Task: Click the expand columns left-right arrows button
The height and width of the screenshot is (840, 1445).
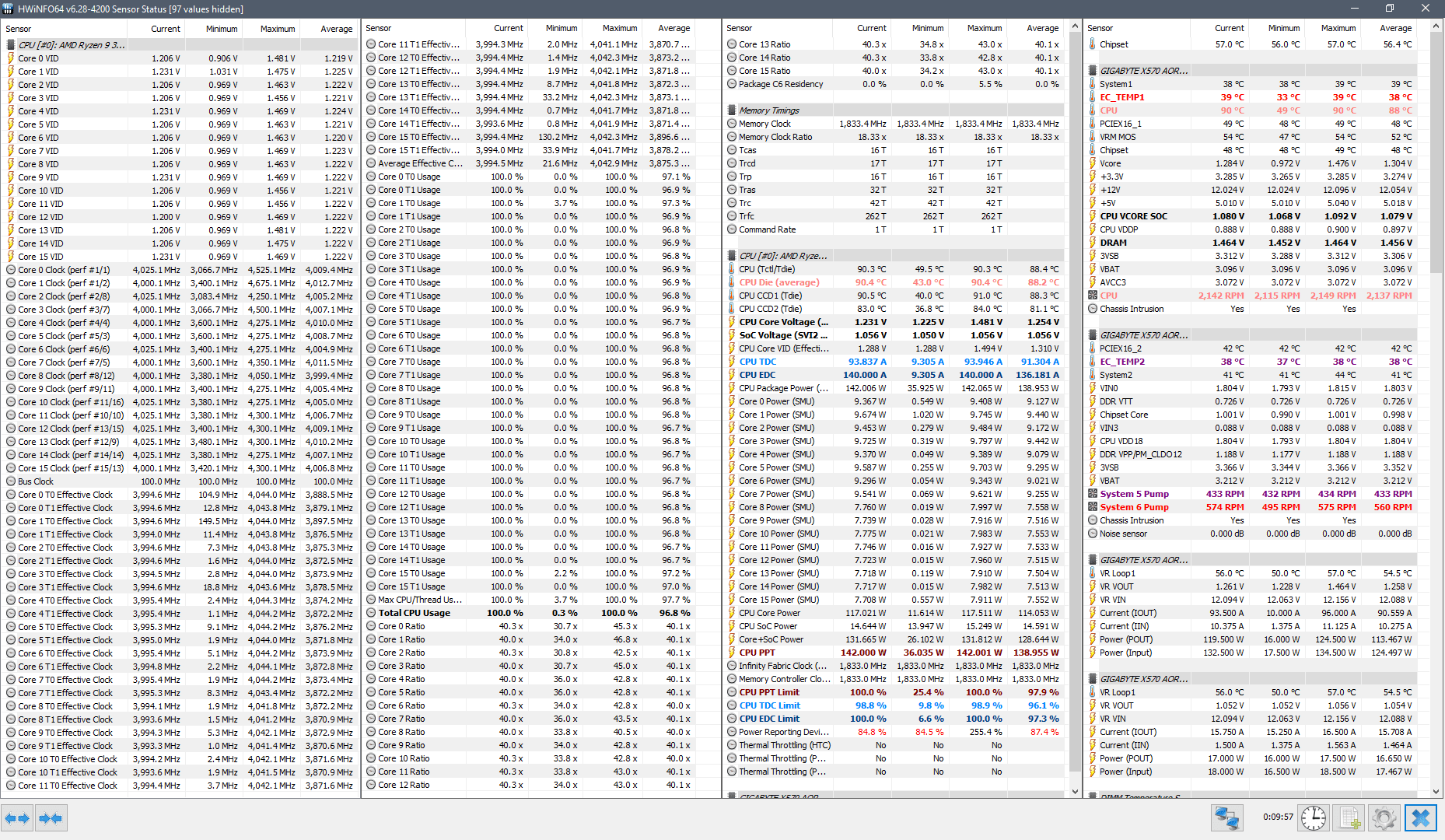Action: [x=17, y=818]
